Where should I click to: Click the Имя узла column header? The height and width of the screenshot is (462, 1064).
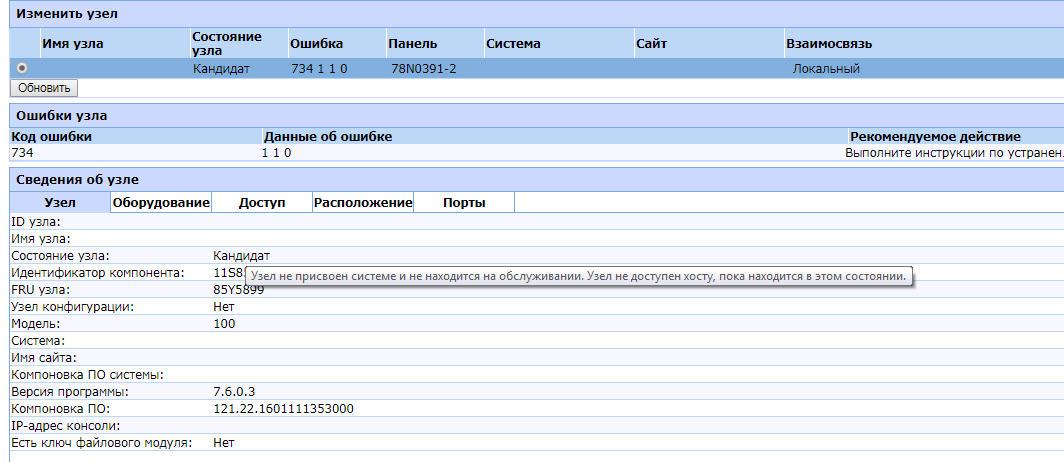coord(72,44)
